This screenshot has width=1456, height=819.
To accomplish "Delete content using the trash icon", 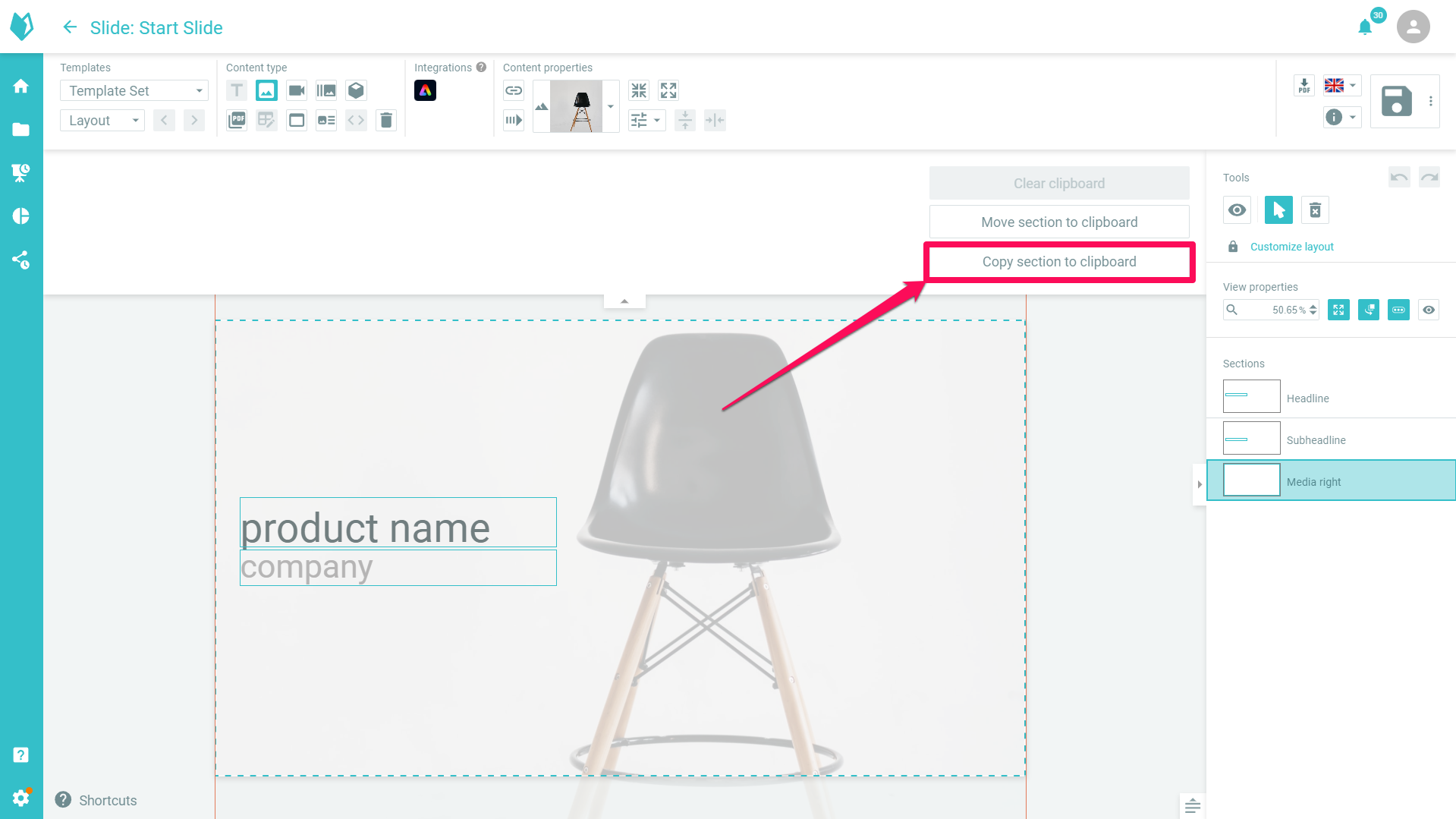I will click(x=386, y=120).
